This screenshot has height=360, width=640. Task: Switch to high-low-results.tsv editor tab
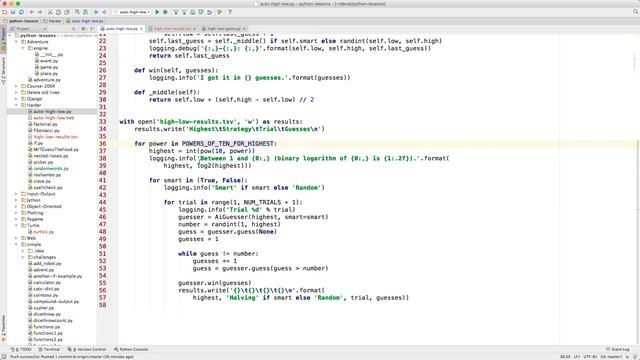[x=172, y=29]
